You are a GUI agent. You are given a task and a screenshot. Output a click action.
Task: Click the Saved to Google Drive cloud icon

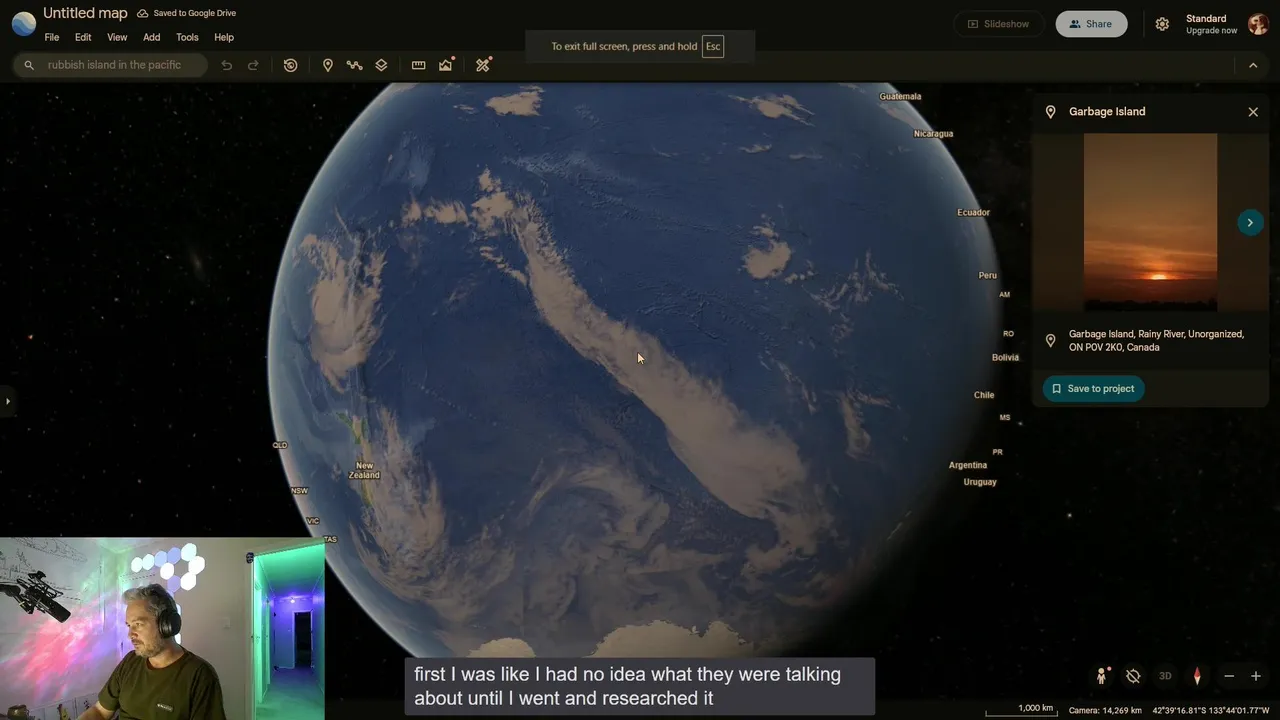click(x=143, y=13)
